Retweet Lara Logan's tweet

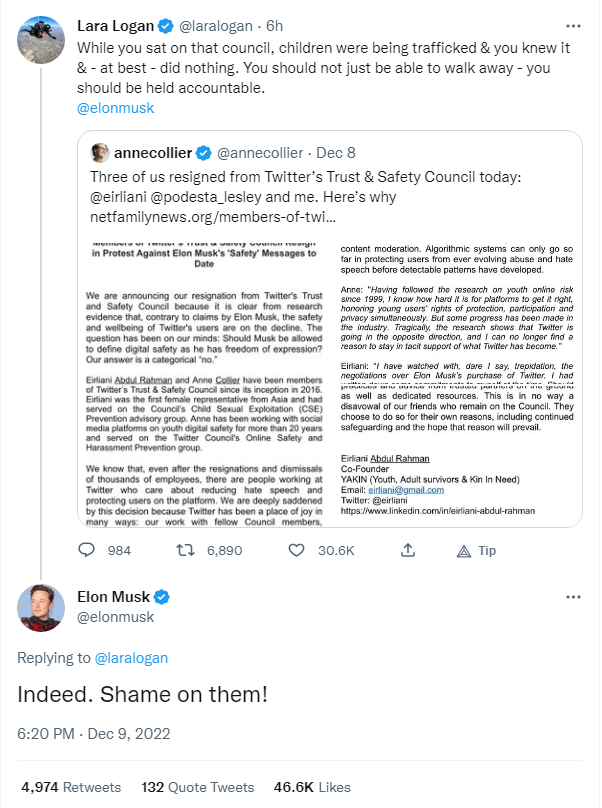[185, 550]
